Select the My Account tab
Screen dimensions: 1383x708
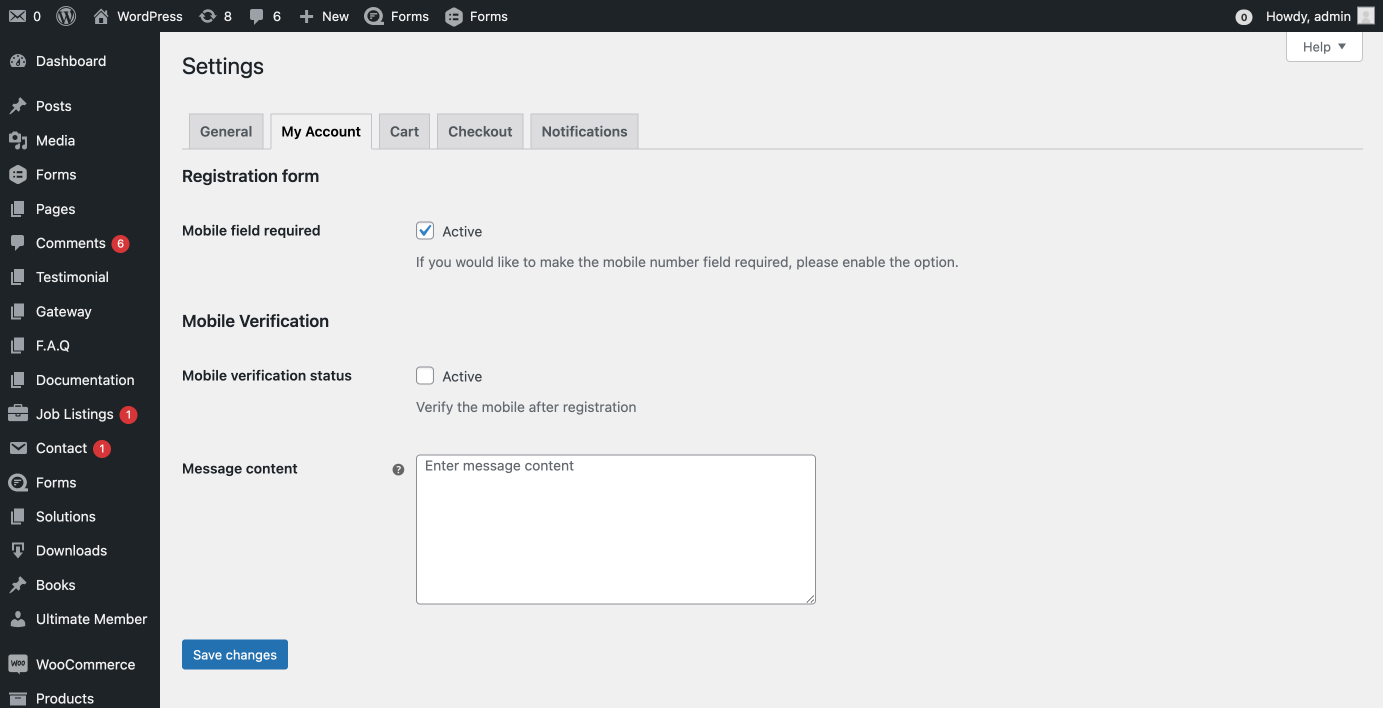tap(321, 131)
